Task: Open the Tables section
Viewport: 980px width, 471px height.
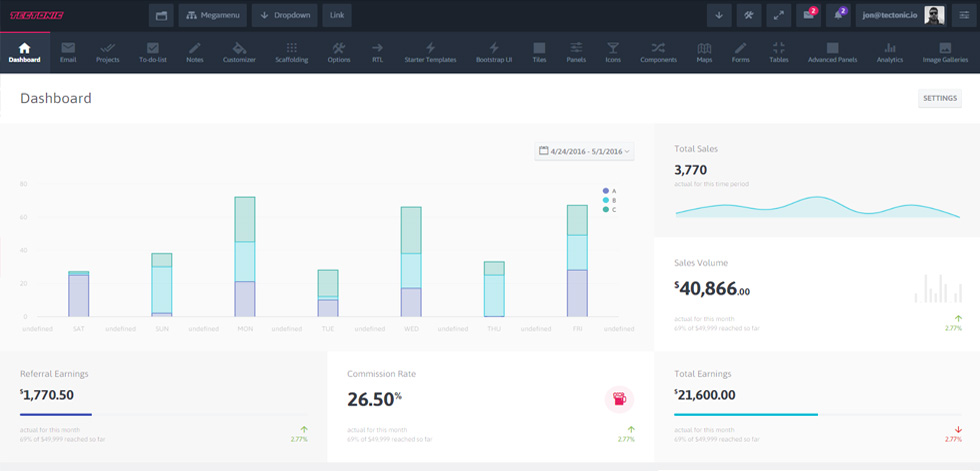Action: (x=779, y=52)
